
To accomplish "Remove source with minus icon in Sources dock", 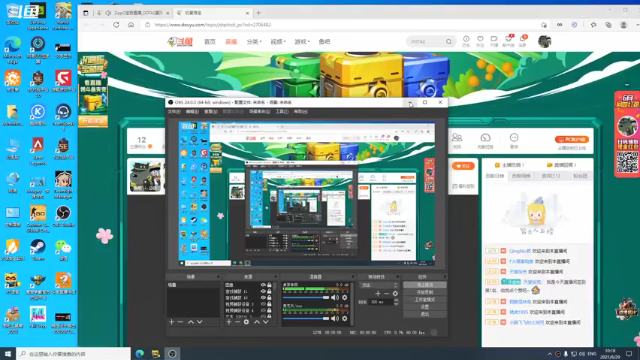I will (237, 322).
